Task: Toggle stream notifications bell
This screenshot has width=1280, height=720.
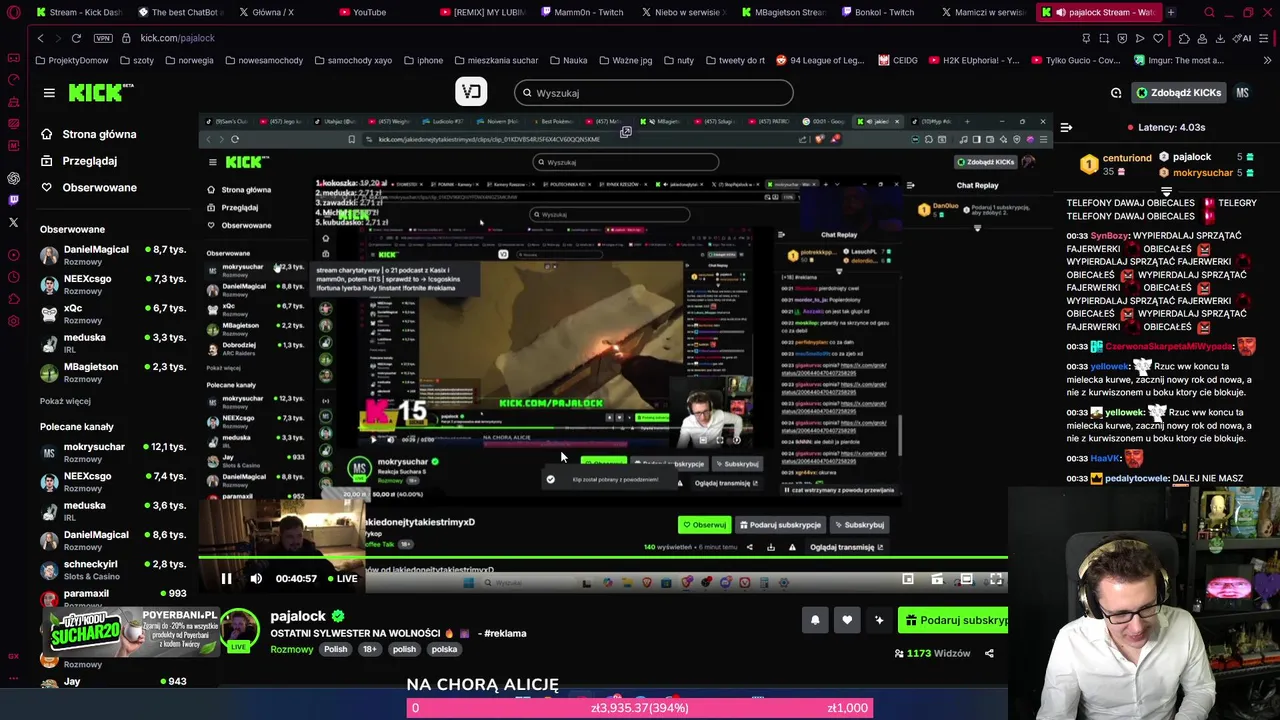Action: [x=815, y=620]
